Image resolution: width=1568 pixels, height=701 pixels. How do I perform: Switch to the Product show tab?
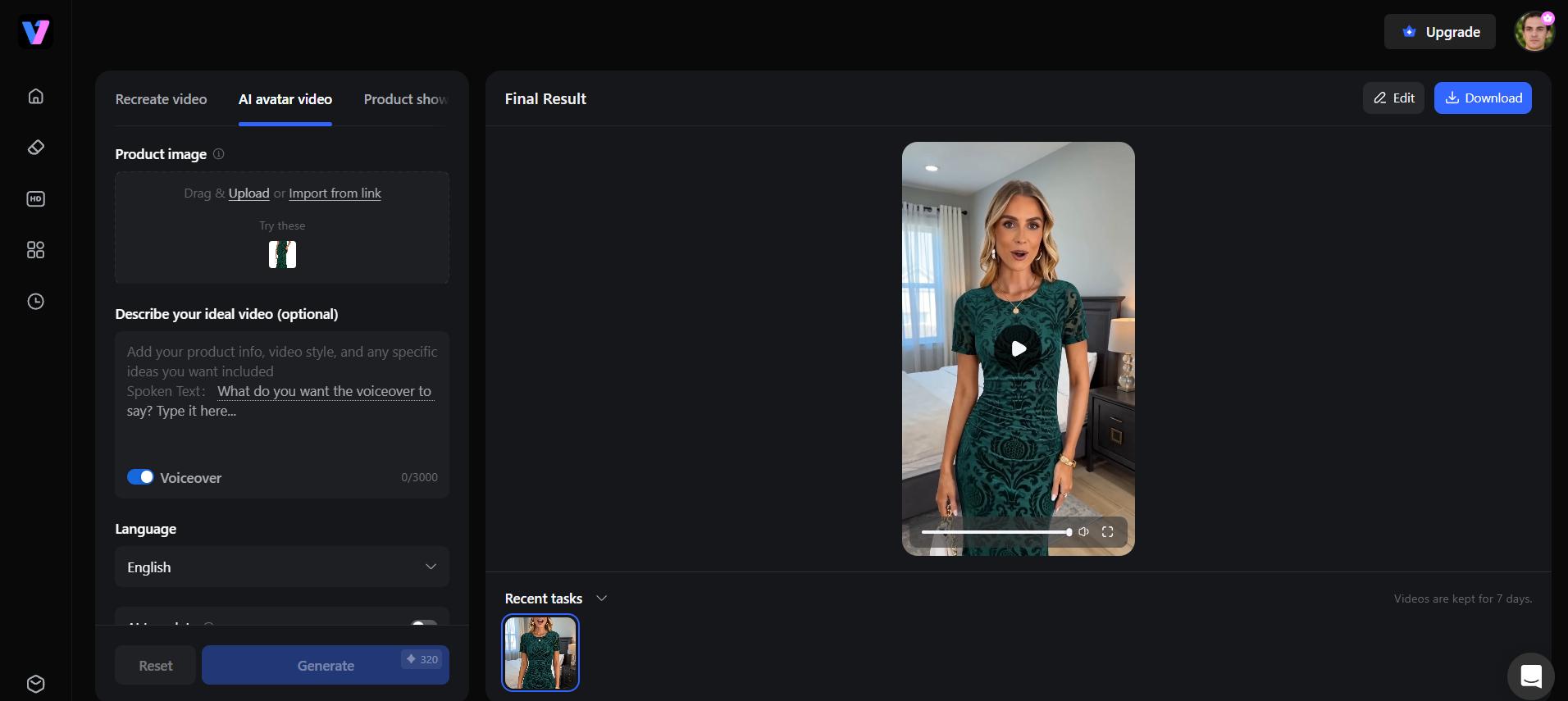click(406, 99)
